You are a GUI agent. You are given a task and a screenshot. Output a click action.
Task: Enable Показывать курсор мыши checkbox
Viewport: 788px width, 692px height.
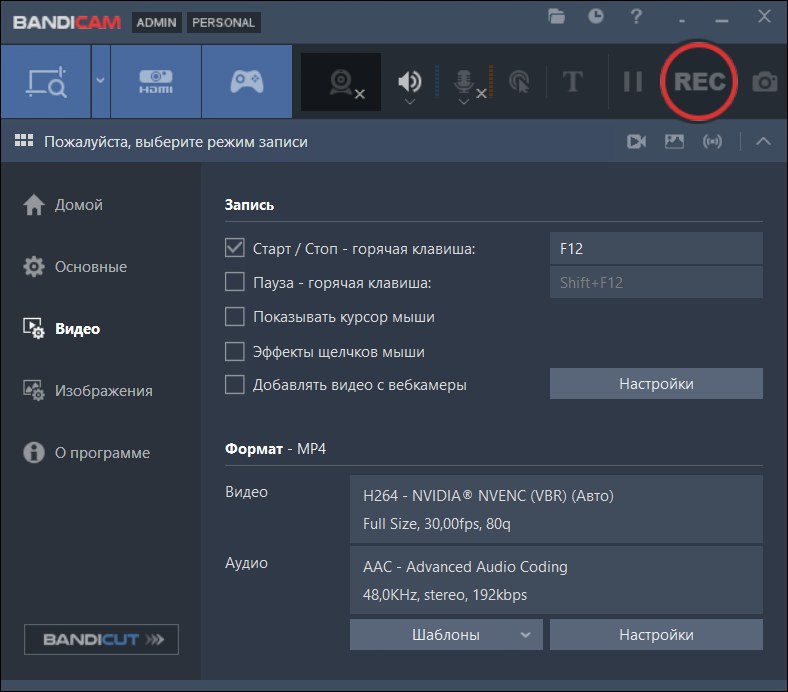pyautogui.click(x=235, y=317)
